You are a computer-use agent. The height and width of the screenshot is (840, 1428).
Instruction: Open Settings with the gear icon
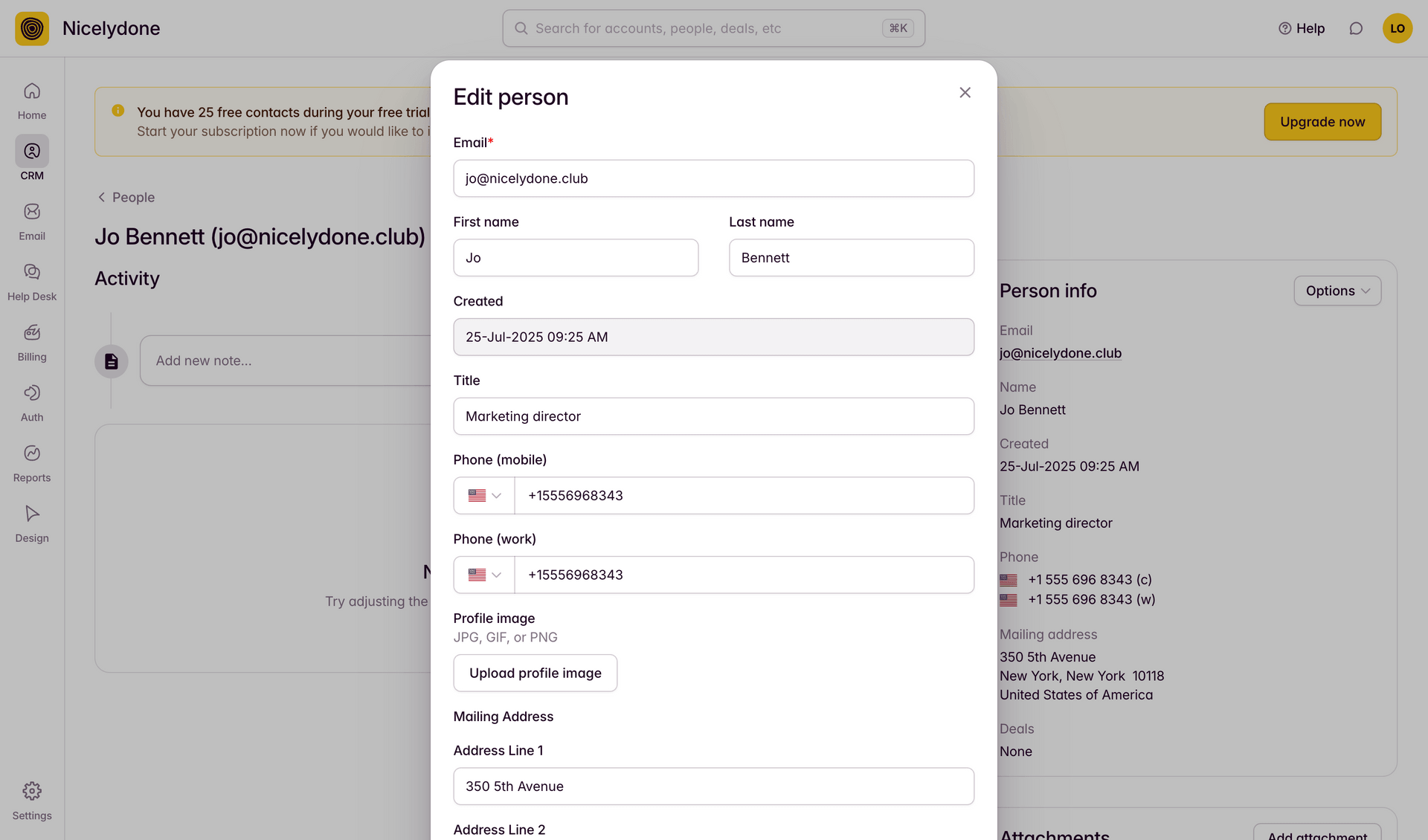(31, 800)
